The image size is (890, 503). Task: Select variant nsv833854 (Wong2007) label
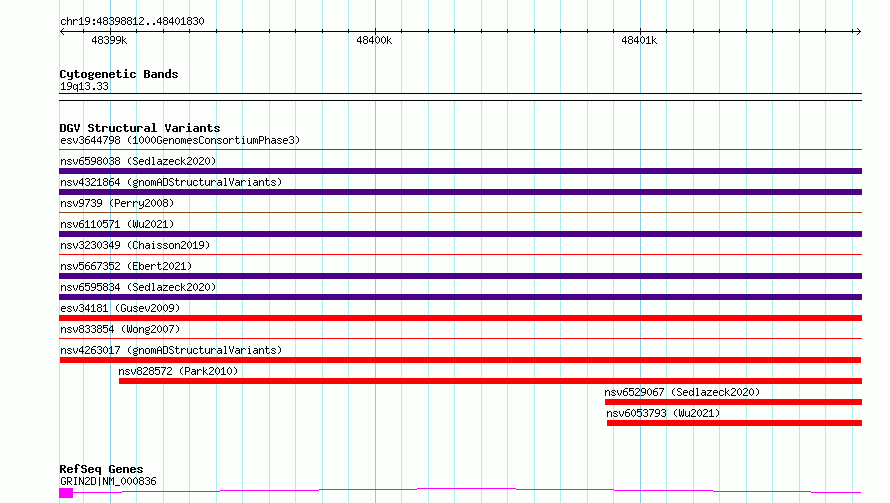120,329
